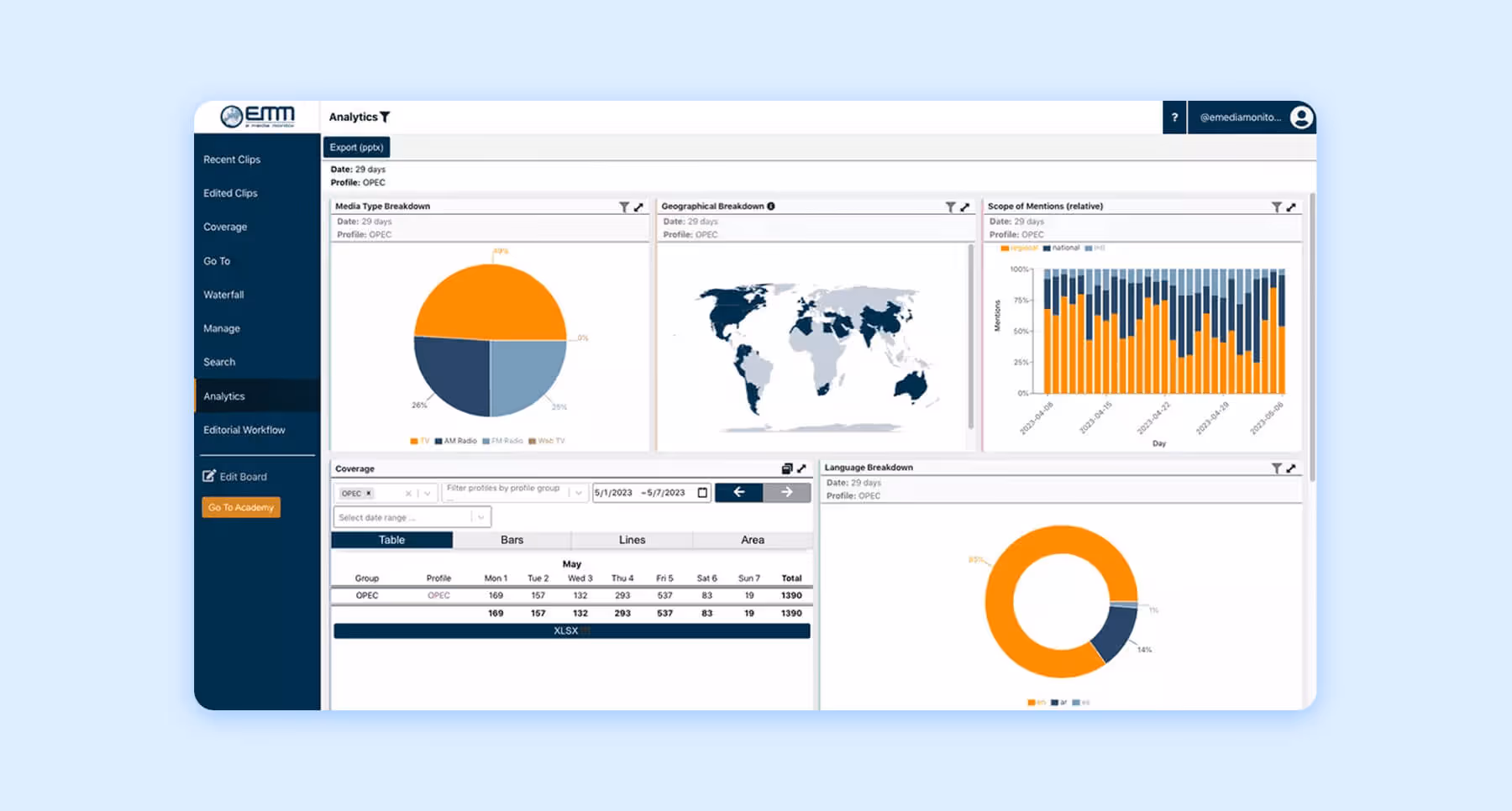Click the world map on Australia
The height and width of the screenshot is (811, 1512).
(x=910, y=386)
